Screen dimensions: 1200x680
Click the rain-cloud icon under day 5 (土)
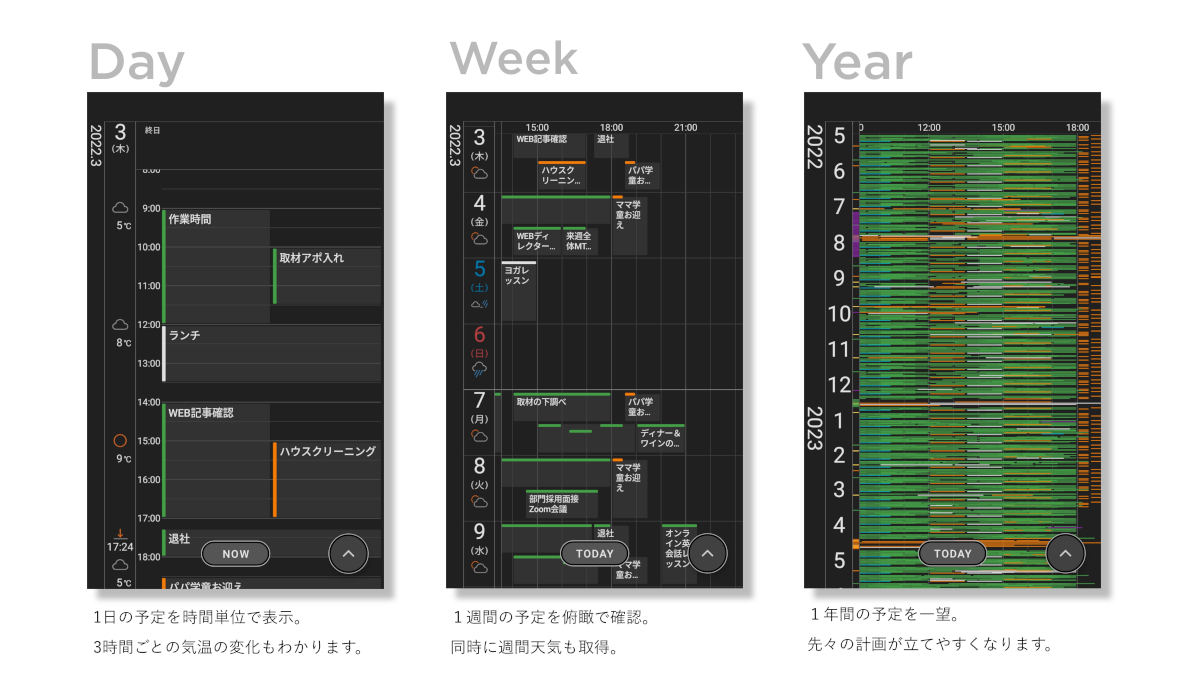click(x=480, y=304)
